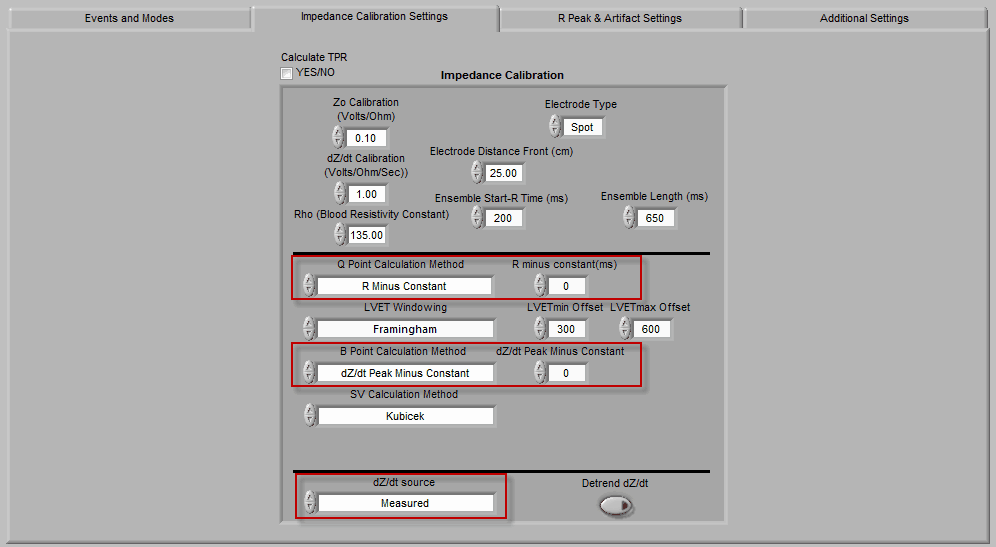
Task: Click Electrode Distance Front field 25.00
Action: coord(504,173)
